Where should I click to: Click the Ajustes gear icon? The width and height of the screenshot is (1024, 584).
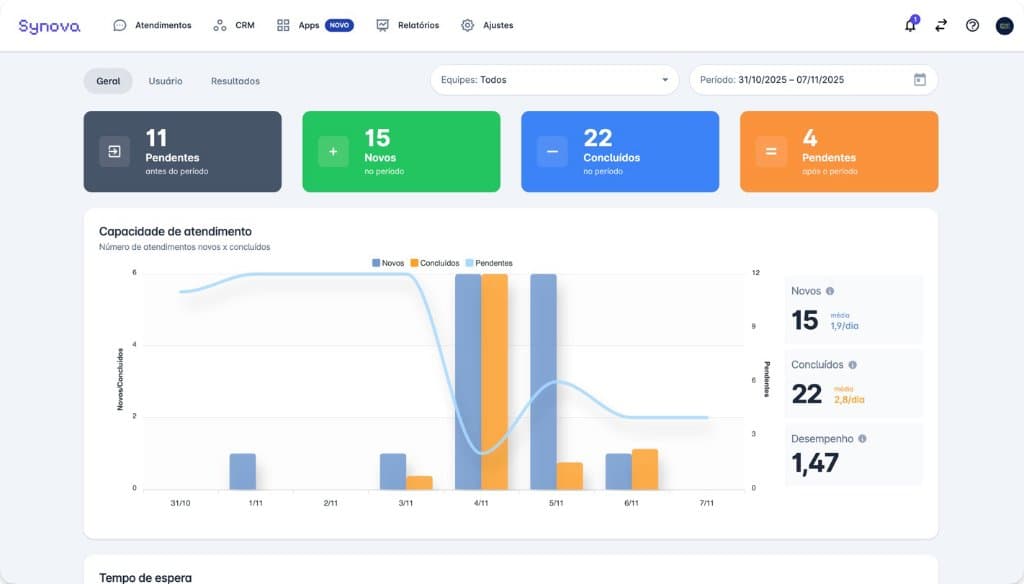[x=468, y=25]
